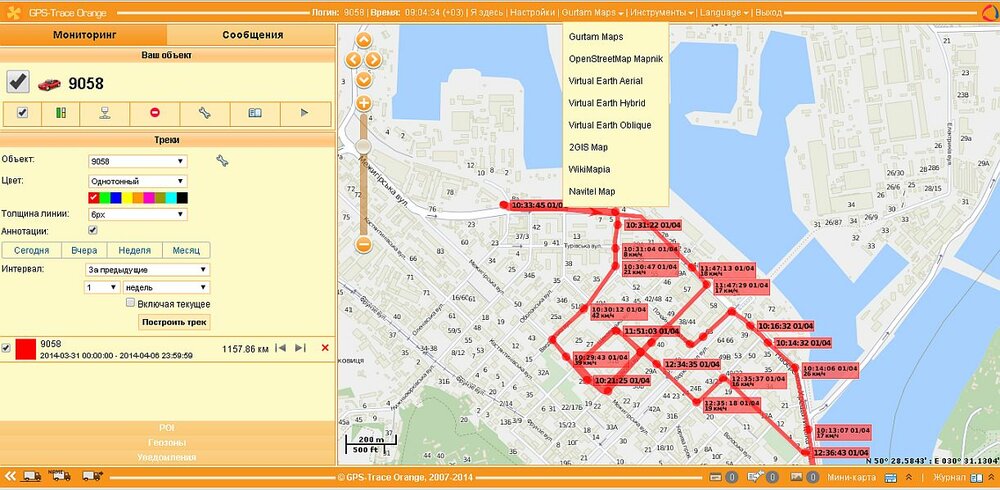Toggle the large checkbox for unit 9058

(x=18, y=82)
